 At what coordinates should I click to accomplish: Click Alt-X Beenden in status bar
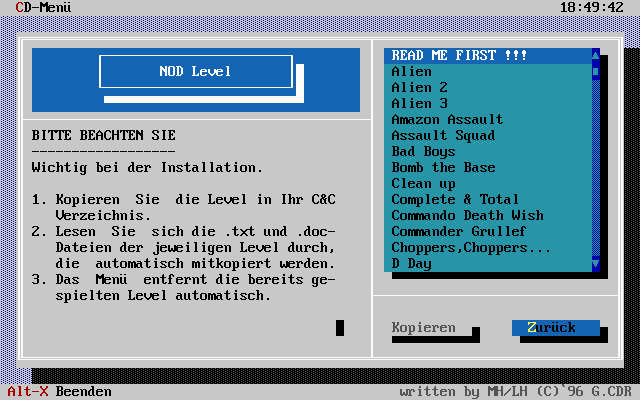pos(60,392)
